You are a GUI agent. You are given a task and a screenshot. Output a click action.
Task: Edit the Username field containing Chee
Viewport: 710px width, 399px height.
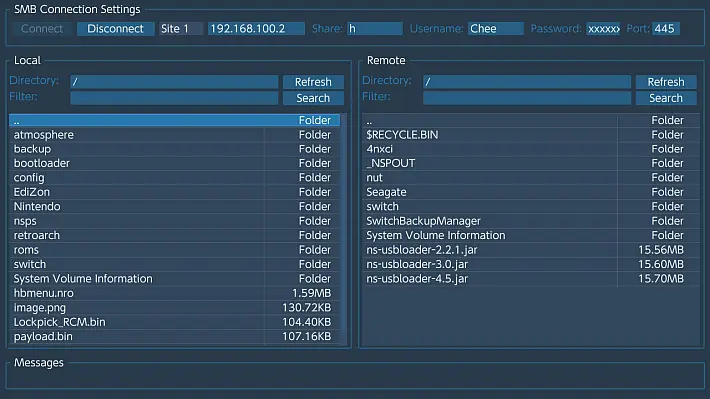click(x=496, y=29)
